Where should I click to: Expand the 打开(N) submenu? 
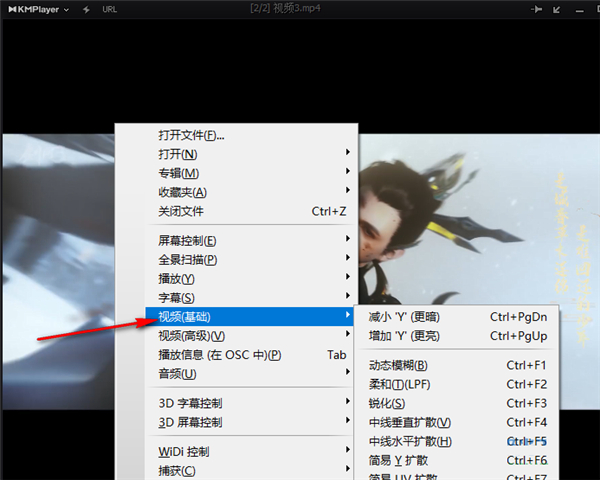tap(251, 154)
